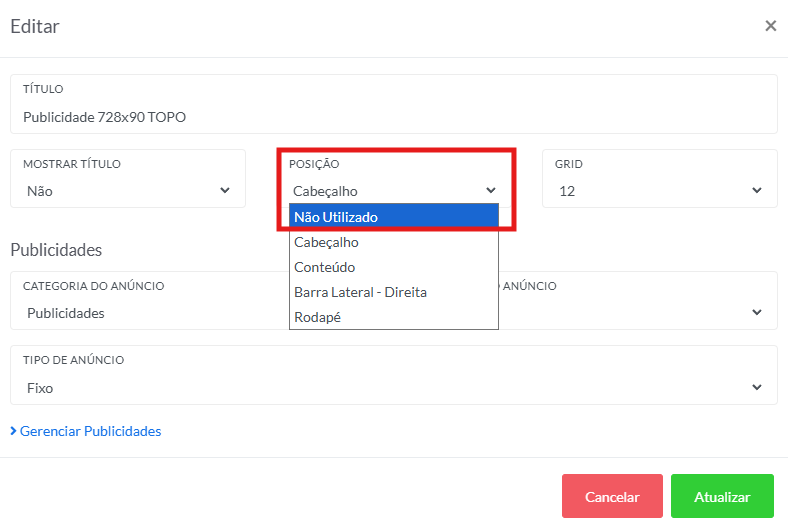Expand the Tipo de Anúncio dropdown
The height and width of the screenshot is (523, 788).
[393, 388]
